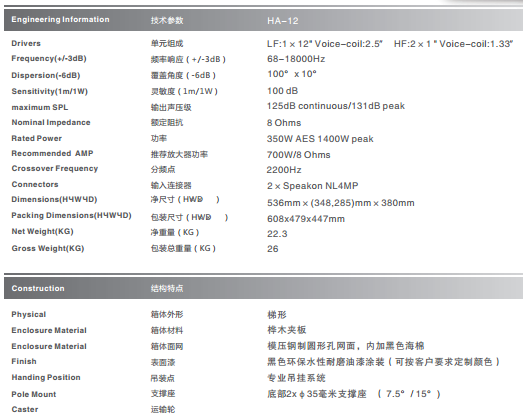Screen dimensions: 523x416
Task: Select the Dispersion(-6dB) label
Action: 46,75
